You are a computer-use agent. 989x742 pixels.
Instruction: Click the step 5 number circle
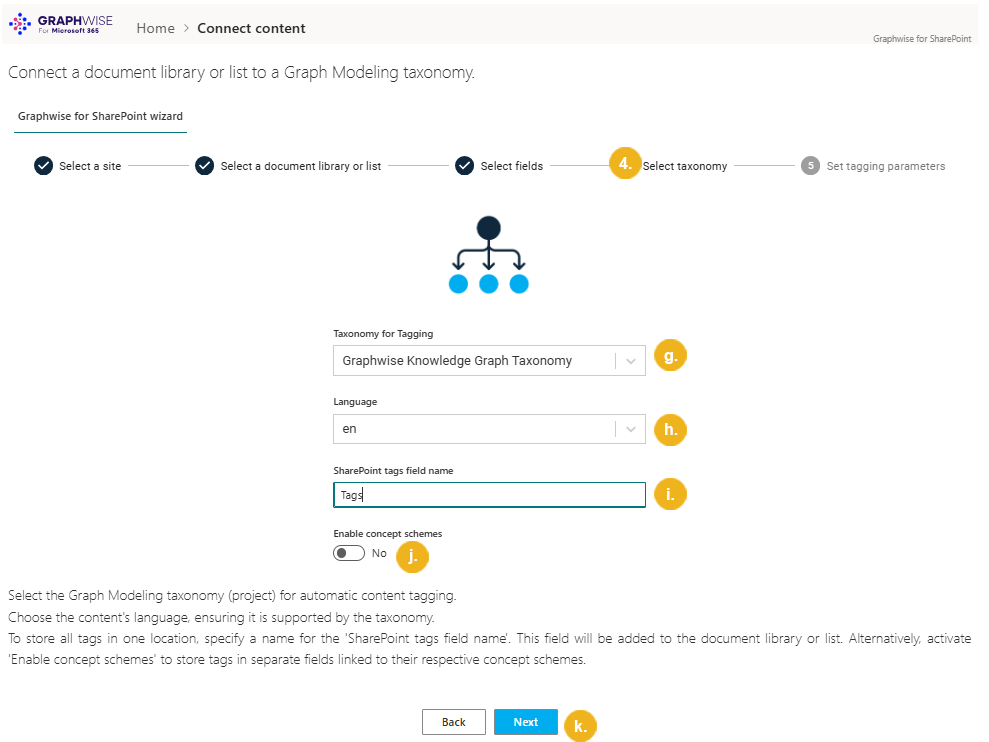(811, 166)
